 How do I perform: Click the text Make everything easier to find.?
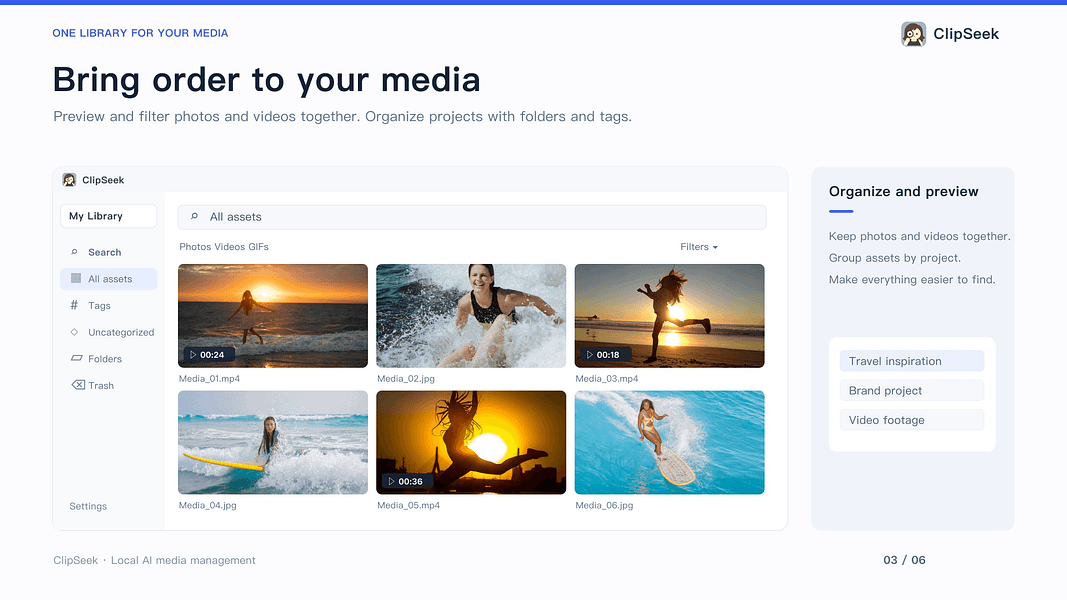[912, 280]
